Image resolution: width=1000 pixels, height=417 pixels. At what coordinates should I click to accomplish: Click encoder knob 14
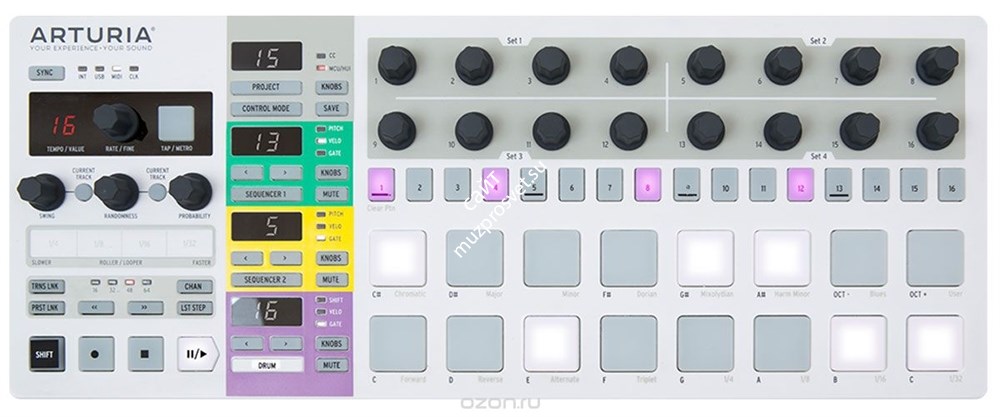pyautogui.click(x=783, y=131)
